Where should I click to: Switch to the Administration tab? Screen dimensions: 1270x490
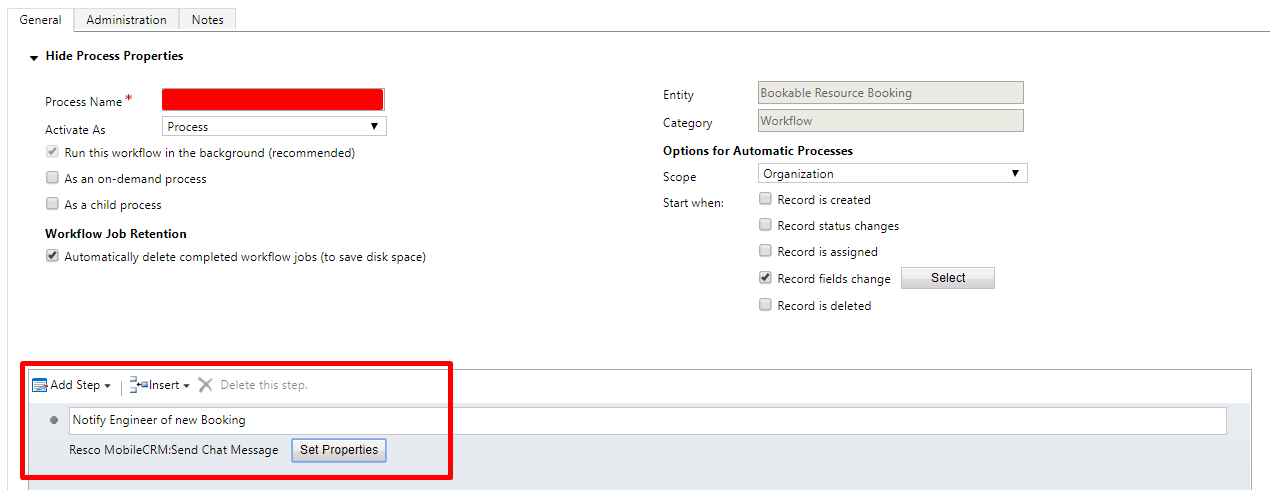point(126,20)
